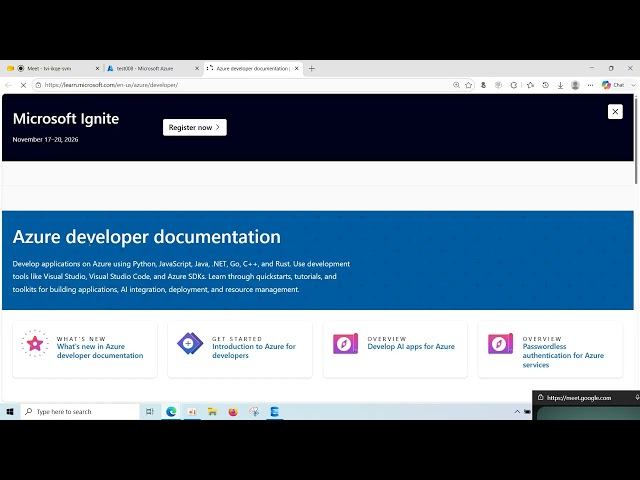Screen dimensions: 640x480
Task: Click Microsoft Edge taskbar icon
Action: 171,411
